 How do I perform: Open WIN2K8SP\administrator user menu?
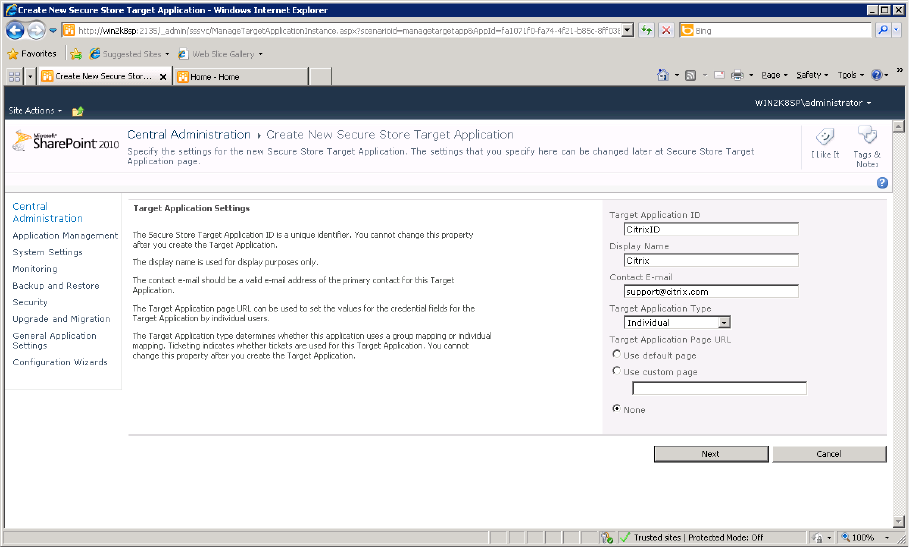tap(813, 103)
